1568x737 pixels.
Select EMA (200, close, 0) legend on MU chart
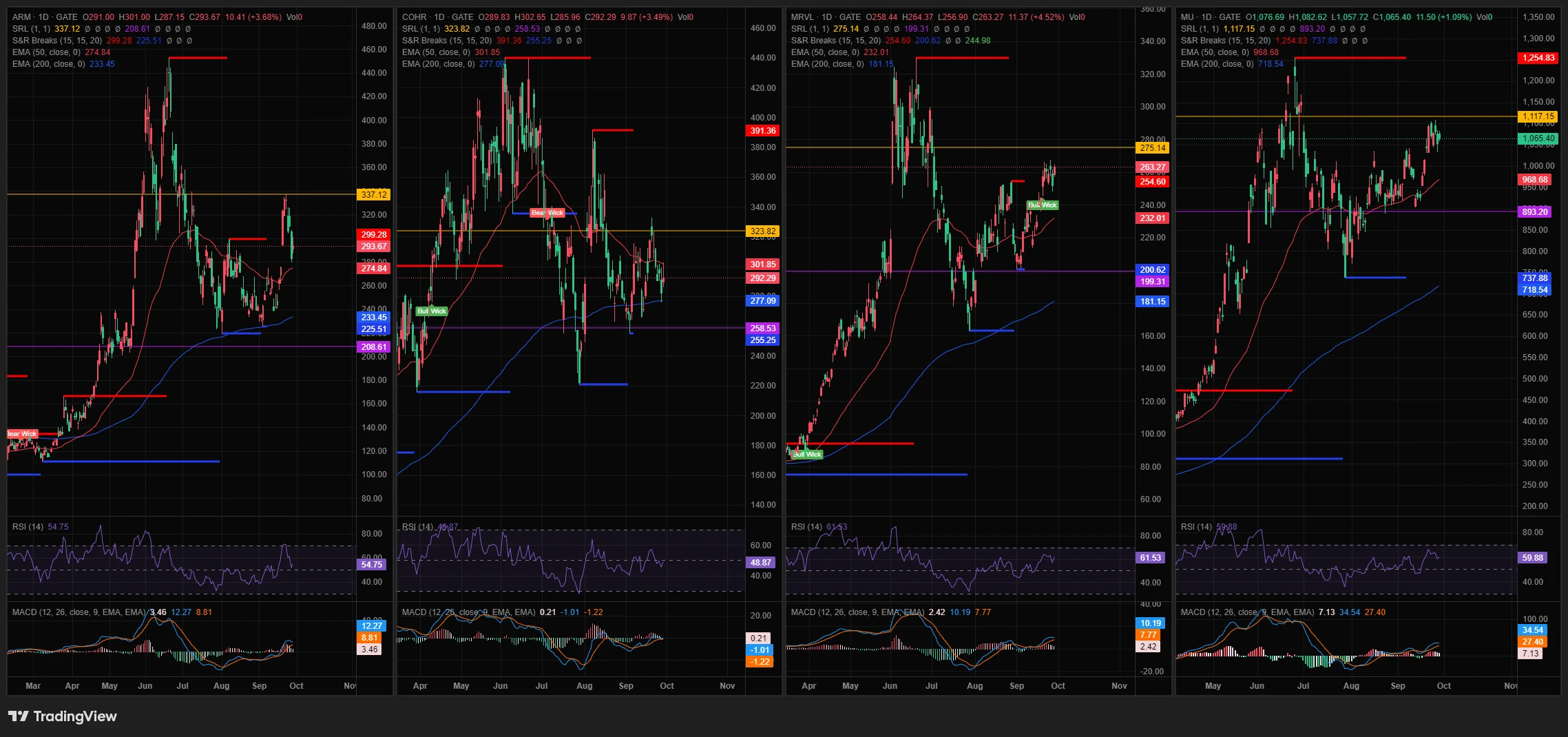click(x=1217, y=64)
